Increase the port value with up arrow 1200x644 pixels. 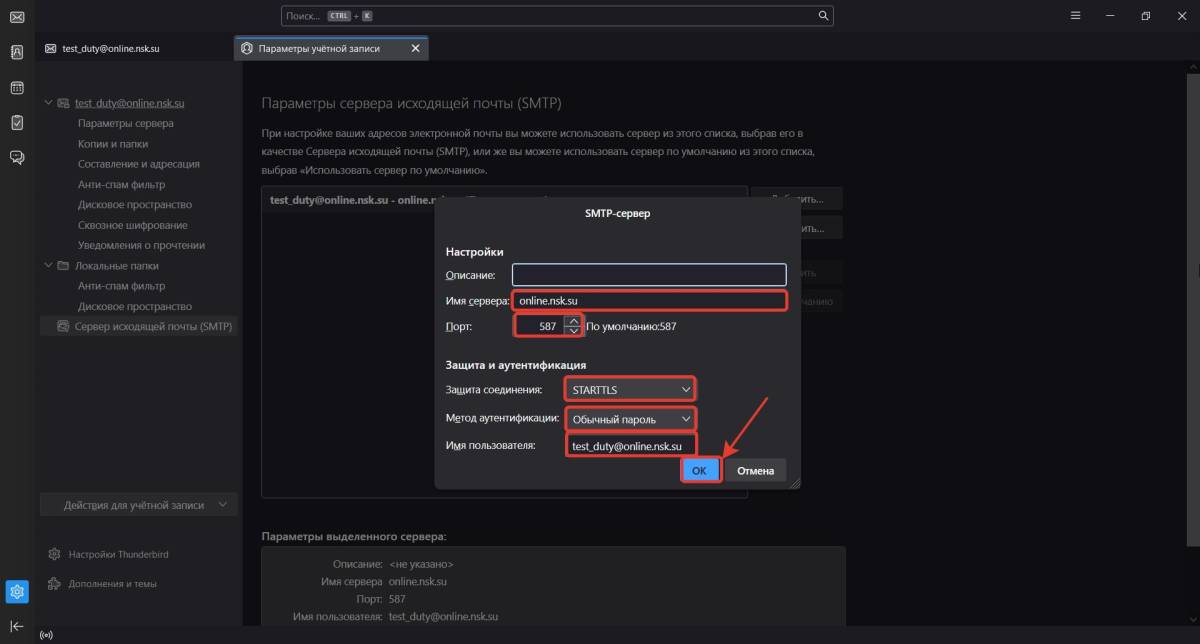[x=573, y=321]
